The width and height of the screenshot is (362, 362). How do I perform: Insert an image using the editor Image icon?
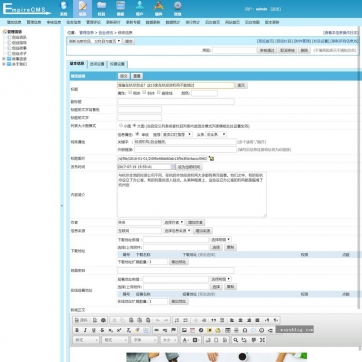[184, 330]
